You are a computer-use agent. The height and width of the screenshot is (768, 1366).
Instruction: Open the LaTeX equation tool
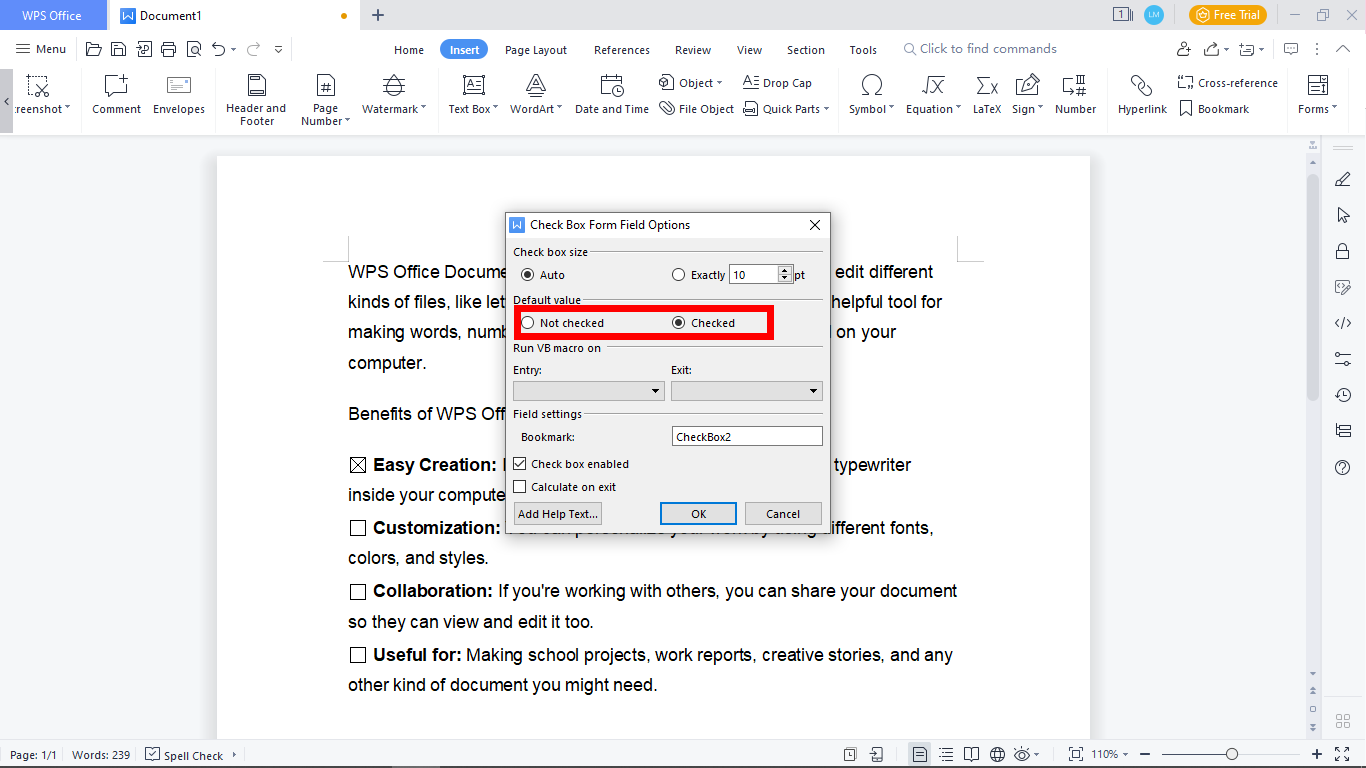pyautogui.click(x=986, y=97)
